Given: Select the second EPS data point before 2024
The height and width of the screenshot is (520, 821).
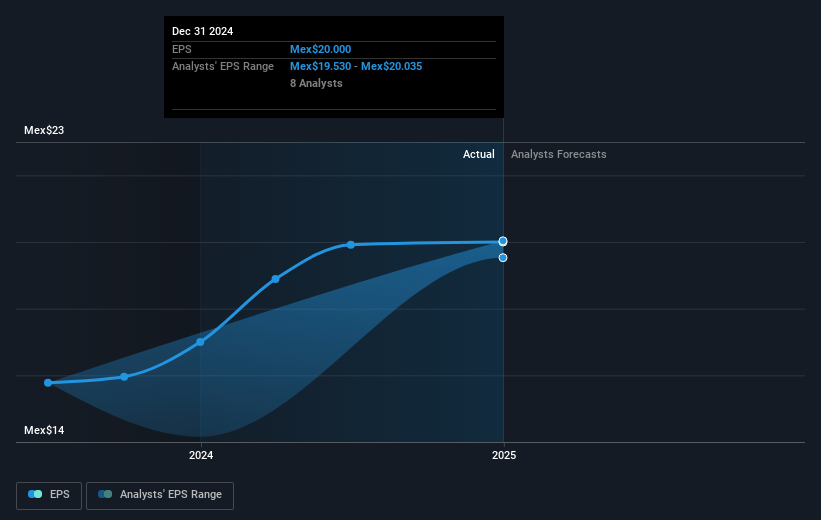Looking at the screenshot, I should (124, 377).
